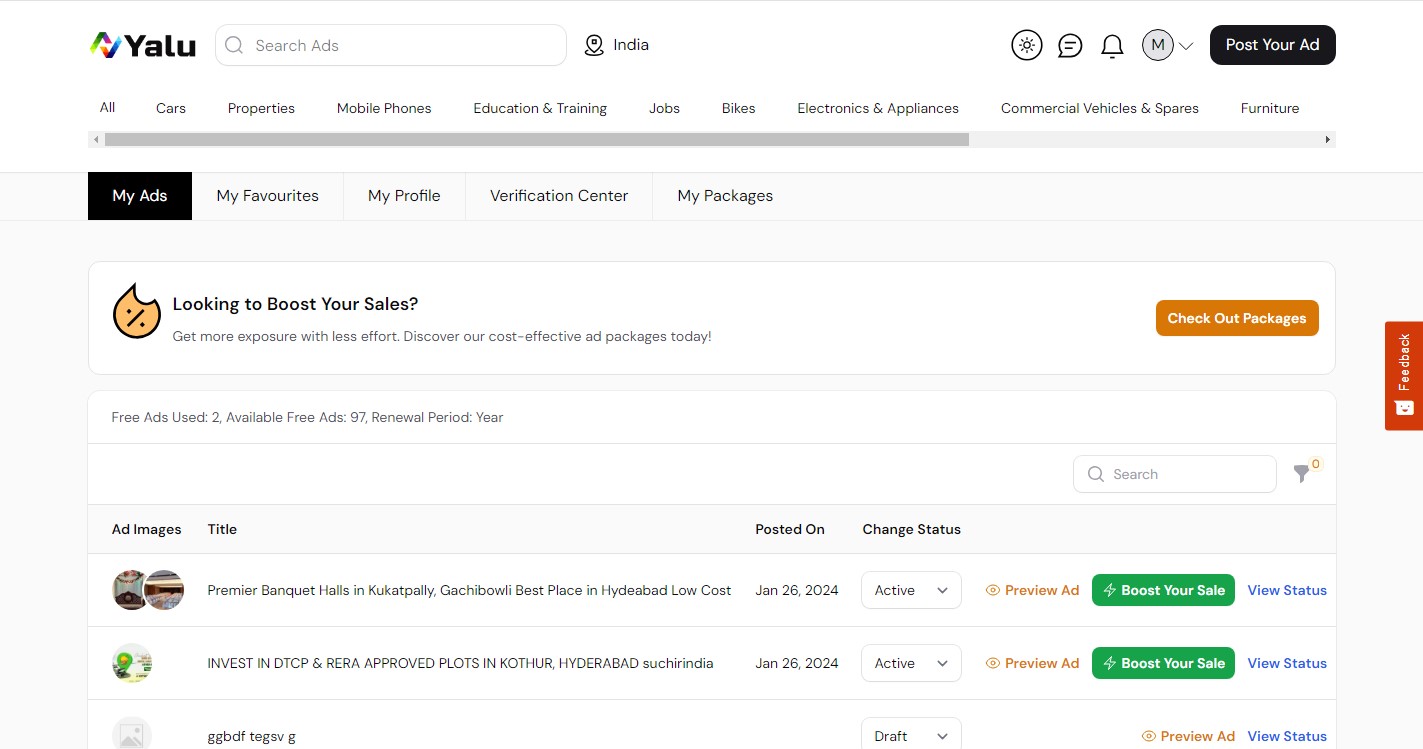Expand the profile menu chevron
This screenshot has height=749, width=1423.
pyautogui.click(x=1186, y=46)
